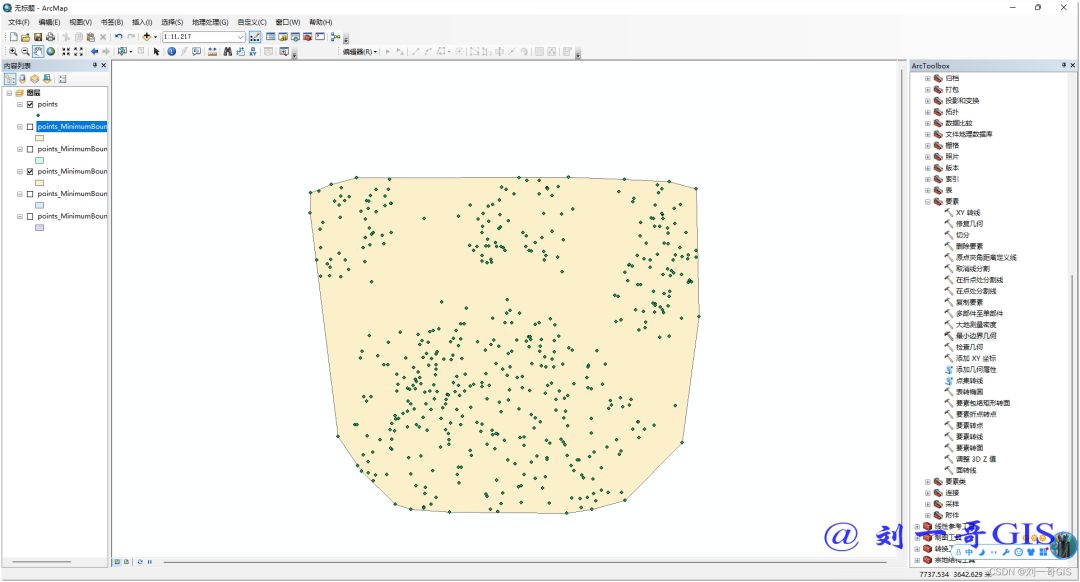Expand the 投影和变换 toolset

point(927,101)
